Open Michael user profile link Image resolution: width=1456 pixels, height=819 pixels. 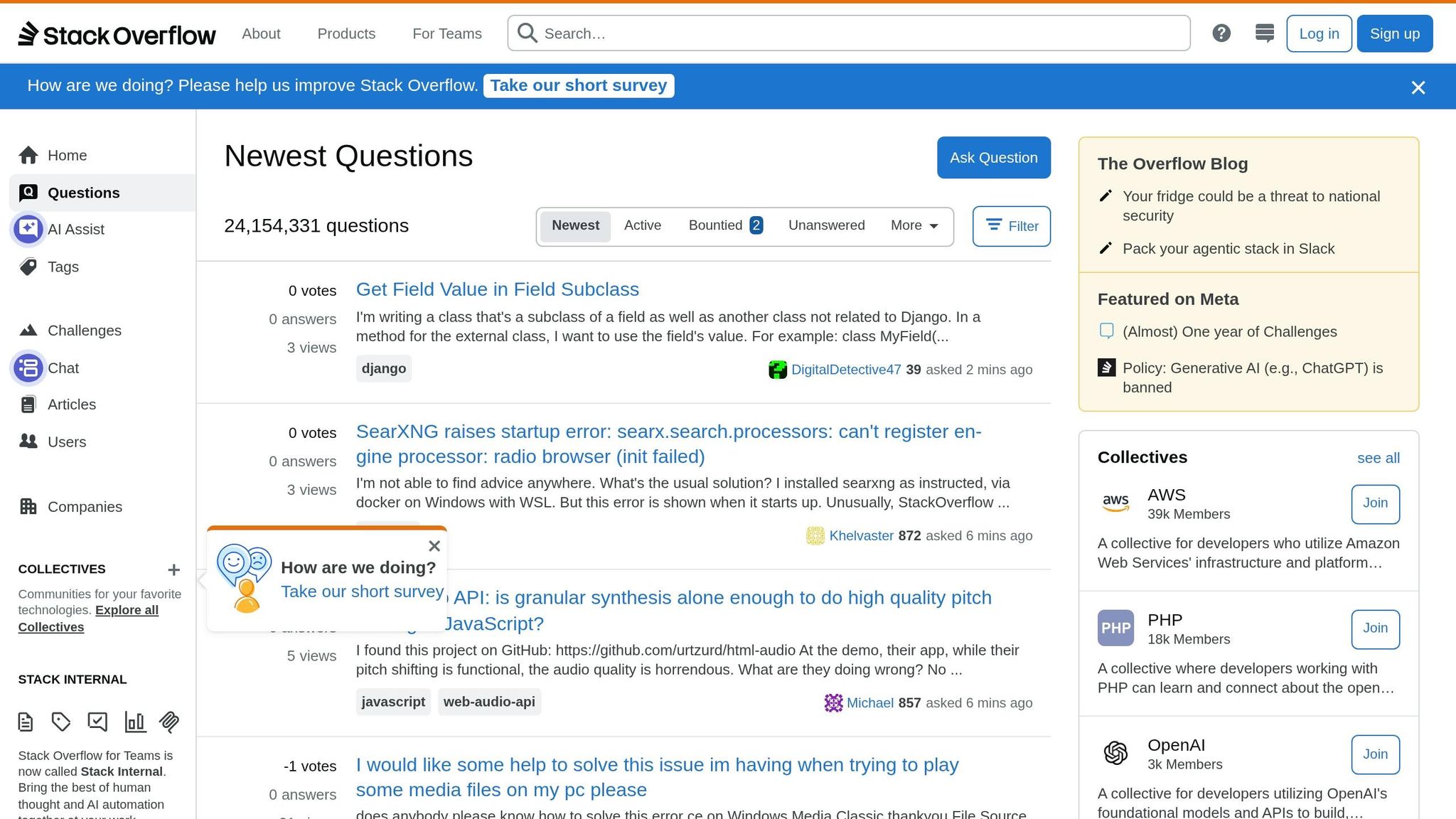(870, 702)
